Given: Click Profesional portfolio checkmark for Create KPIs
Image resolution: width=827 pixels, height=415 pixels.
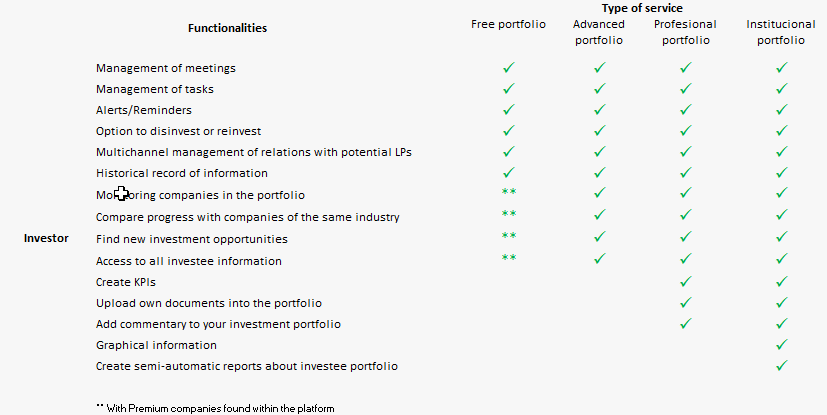Looking at the screenshot, I should 685,282.
